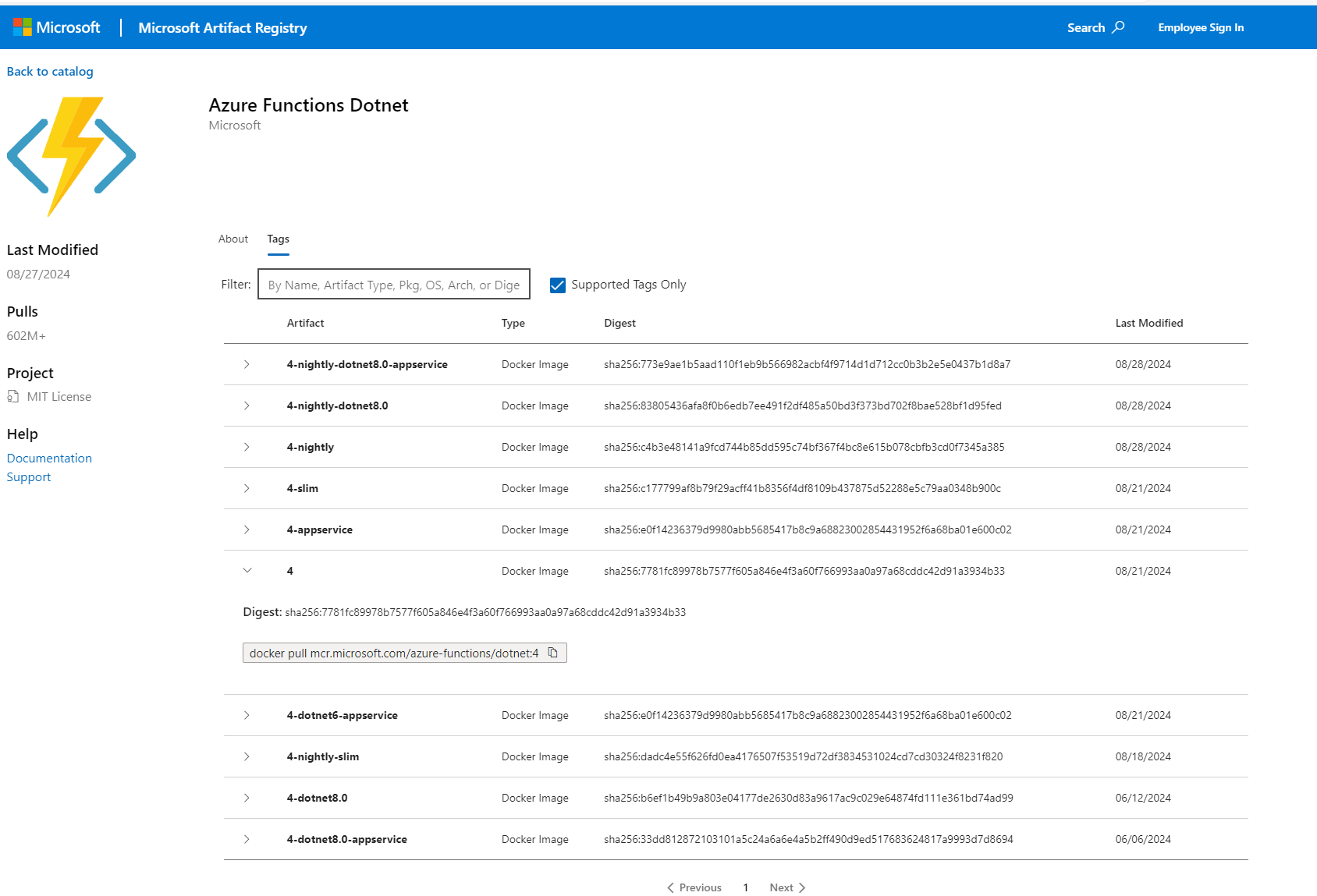
Task: Expand the 4-dotnet8.0-appservice row
Action: (x=247, y=839)
